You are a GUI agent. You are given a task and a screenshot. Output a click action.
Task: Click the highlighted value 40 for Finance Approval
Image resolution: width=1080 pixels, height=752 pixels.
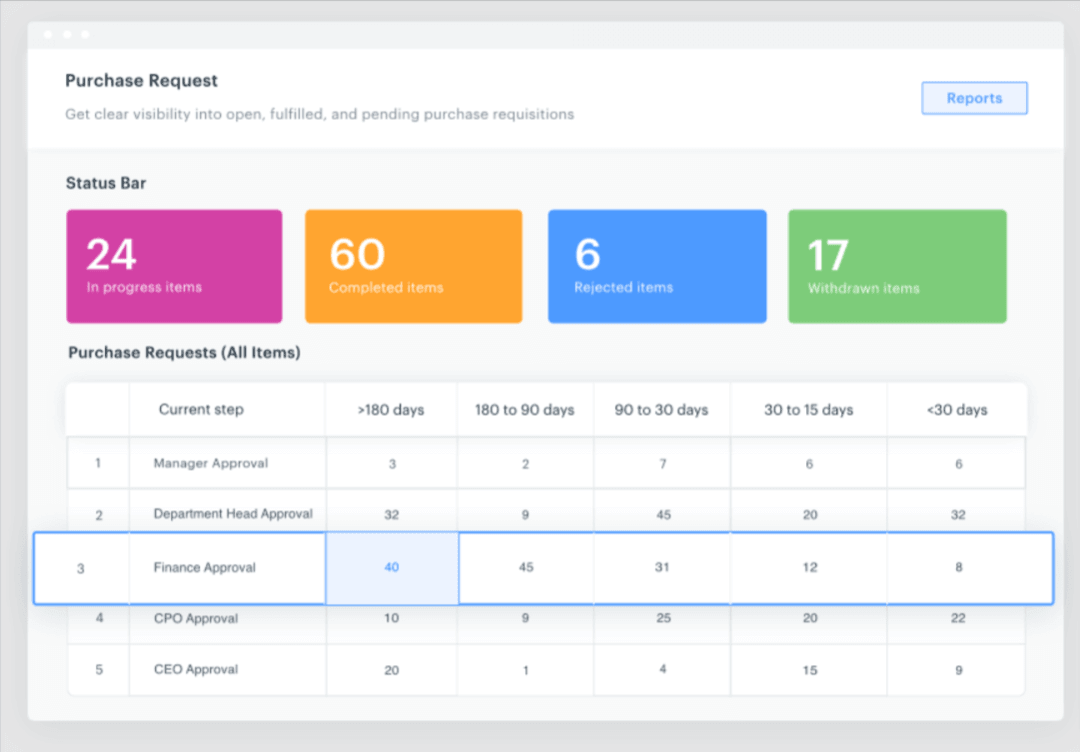[x=391, y=566]
